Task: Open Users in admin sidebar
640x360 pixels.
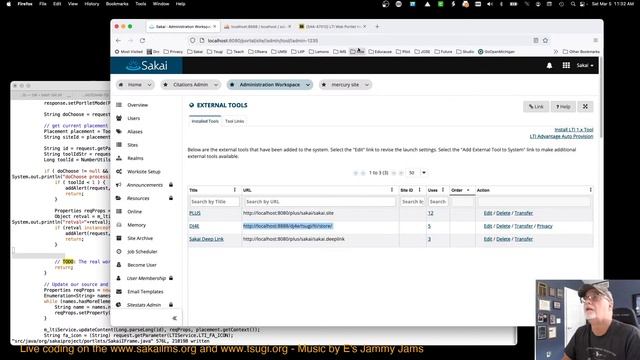Action: 133,118
